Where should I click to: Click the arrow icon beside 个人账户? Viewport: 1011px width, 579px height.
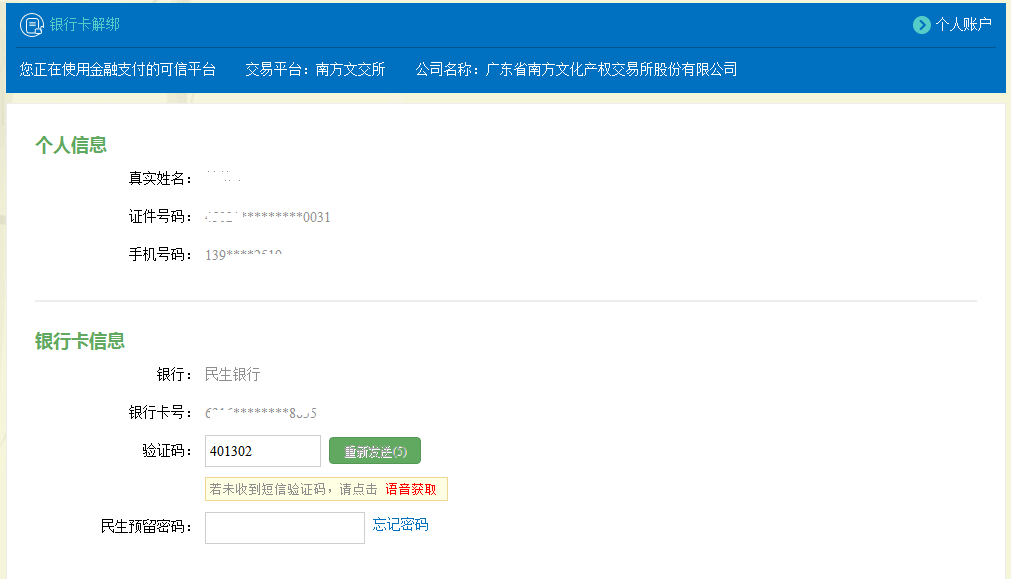point(922,25)
